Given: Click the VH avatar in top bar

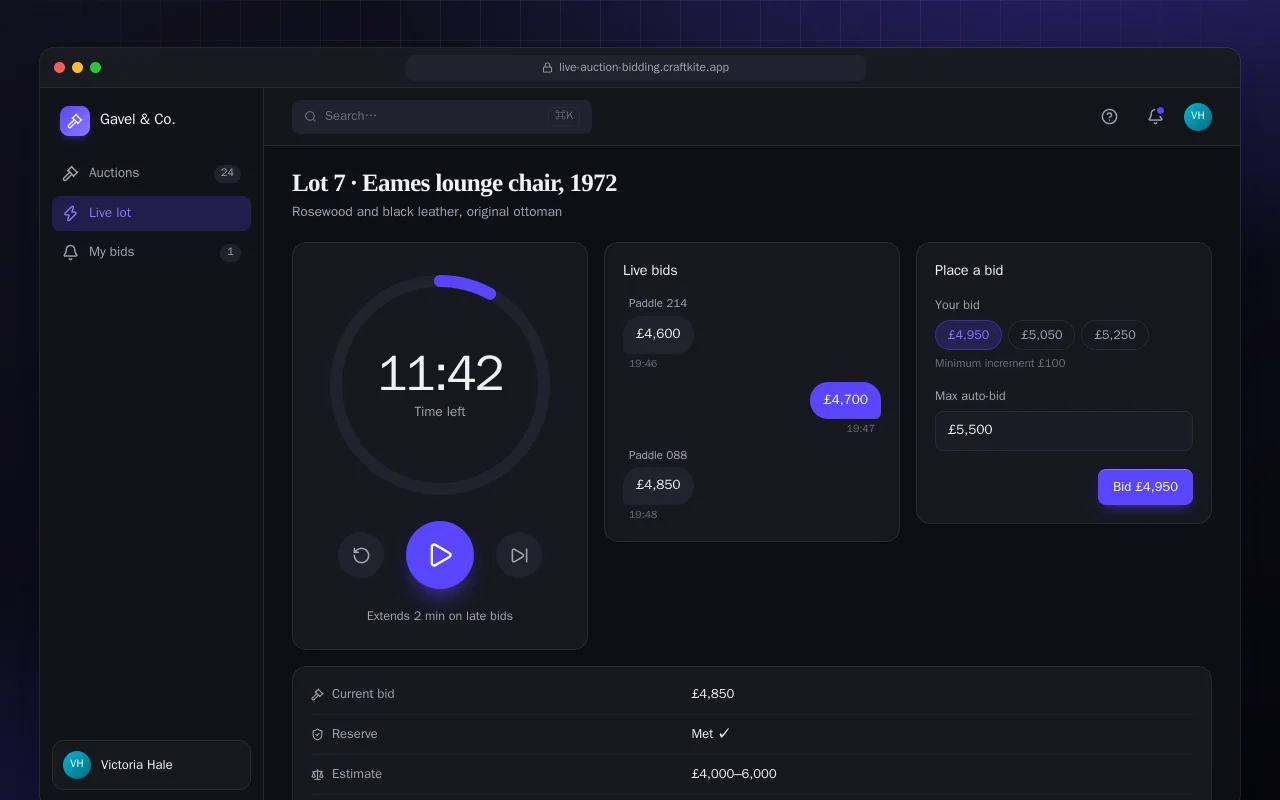Looking at the screenshot, I should point(1198,116).
